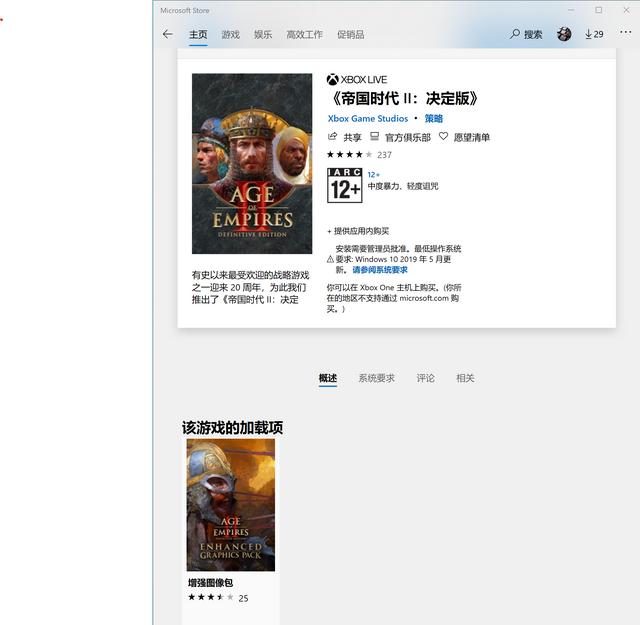Add to 愿望清单 wishlist

[x=472, y=137]
